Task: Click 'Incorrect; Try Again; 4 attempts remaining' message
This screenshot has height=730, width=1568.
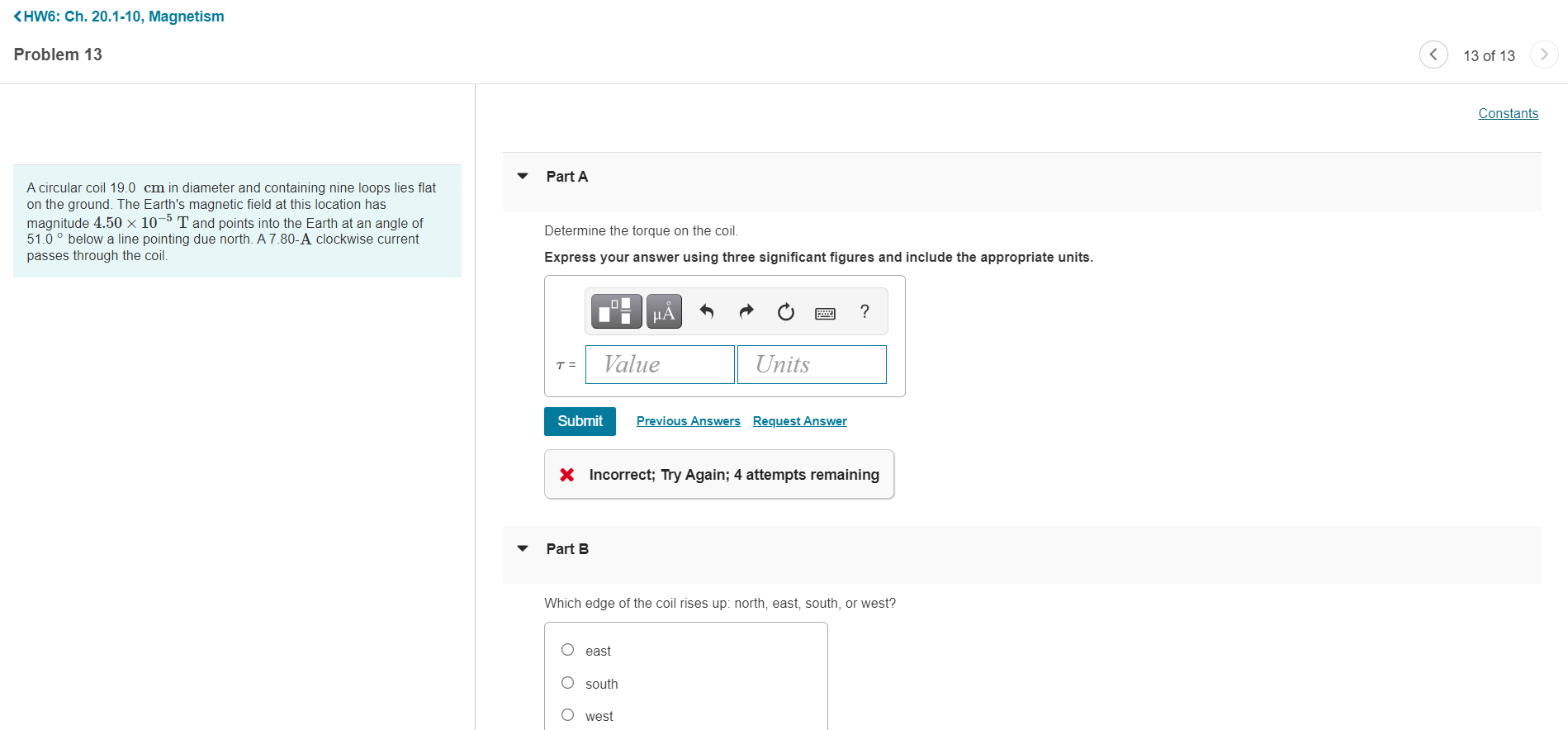Action: point(734,475)
